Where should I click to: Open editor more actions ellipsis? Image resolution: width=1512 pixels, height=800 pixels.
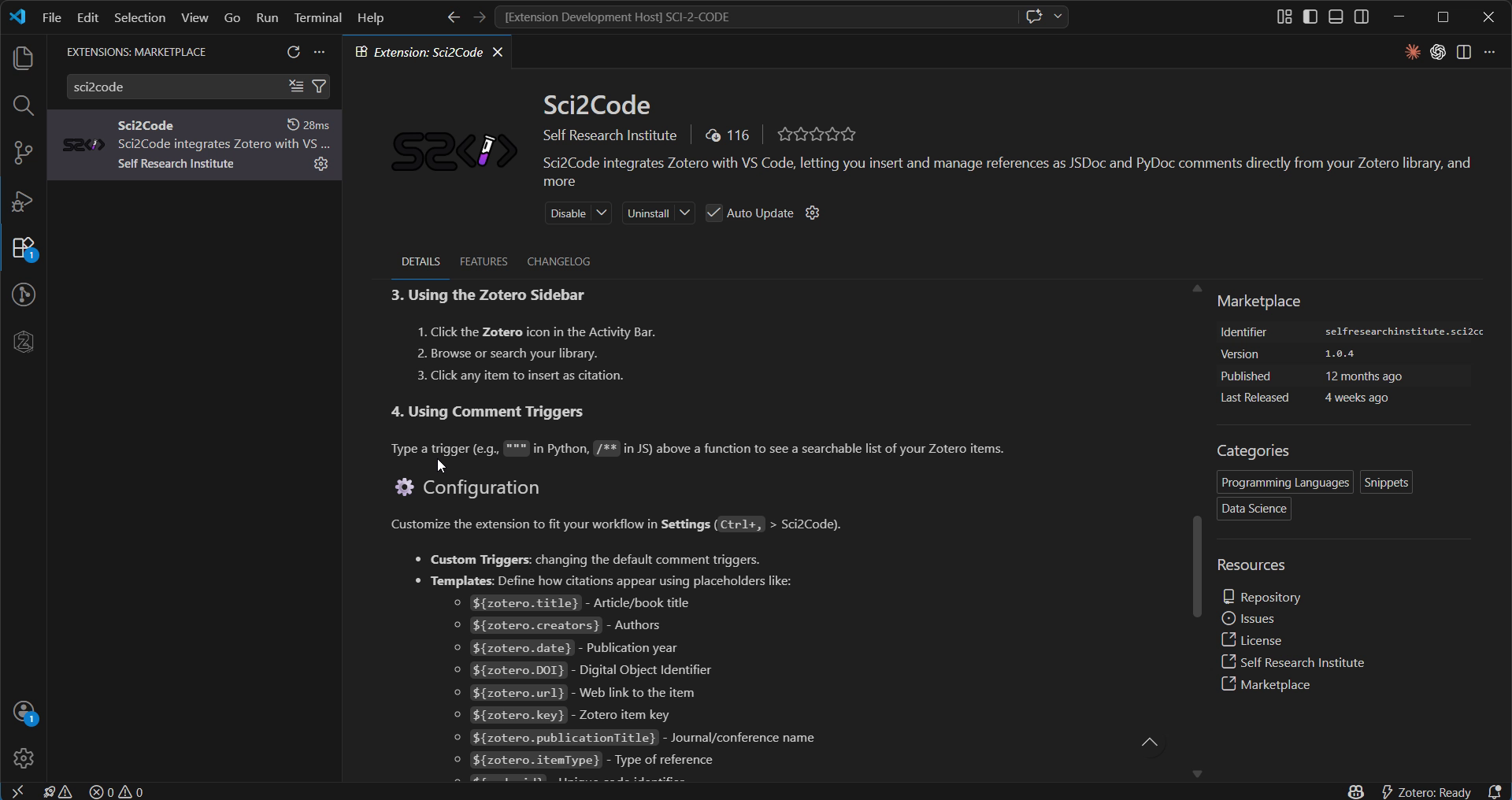pos(1489,52)
